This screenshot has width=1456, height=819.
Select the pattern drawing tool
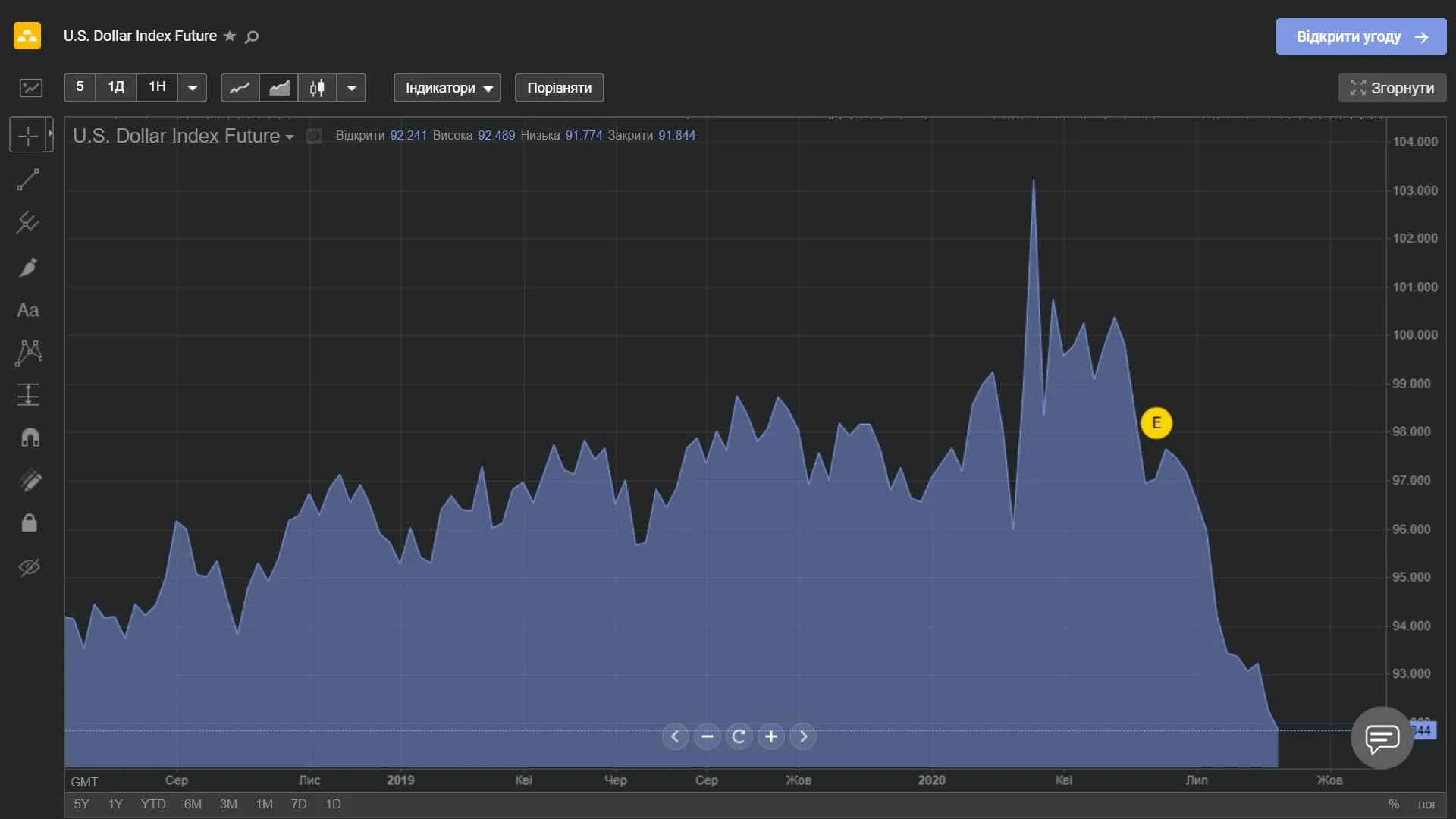[28, 353]
